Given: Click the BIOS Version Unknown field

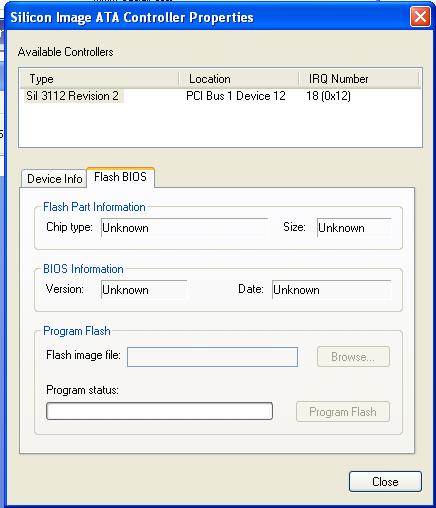Looking at the screenshot, I should [x=144, y=290].
